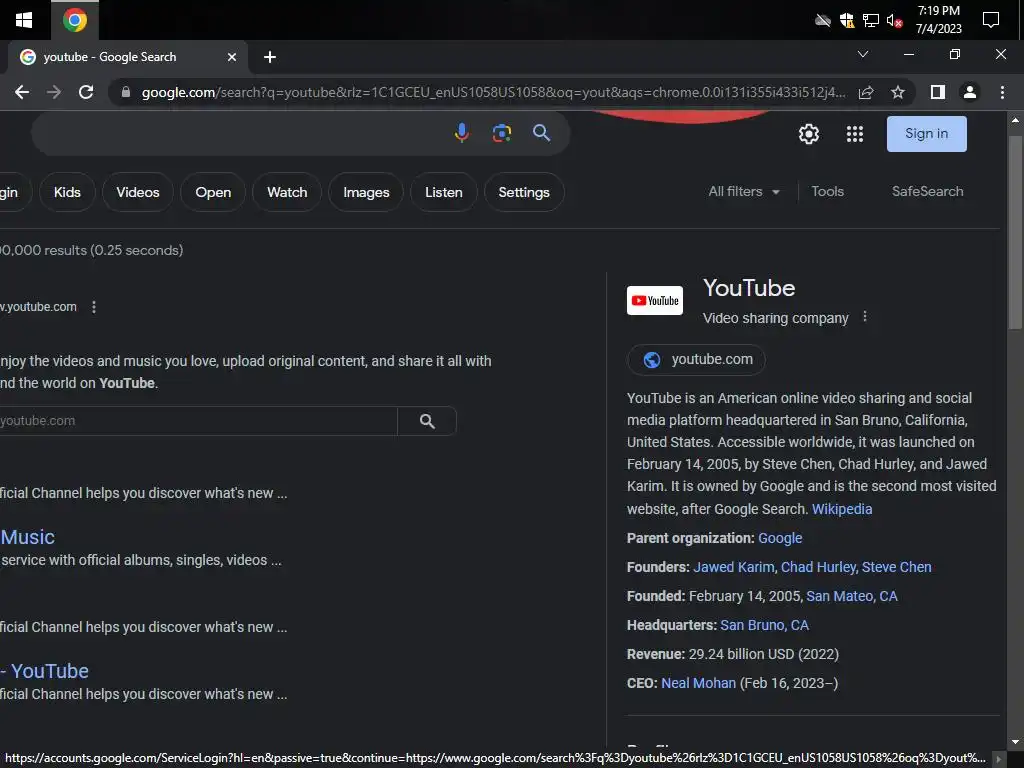Open the San Bruno, CA link

[764, 625]
